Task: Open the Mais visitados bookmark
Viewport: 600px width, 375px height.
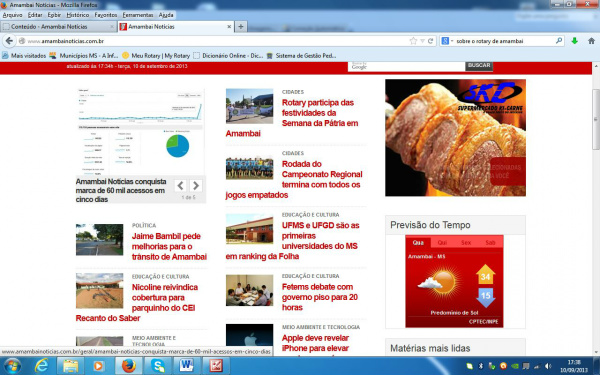Action: [x=24, y=55]
